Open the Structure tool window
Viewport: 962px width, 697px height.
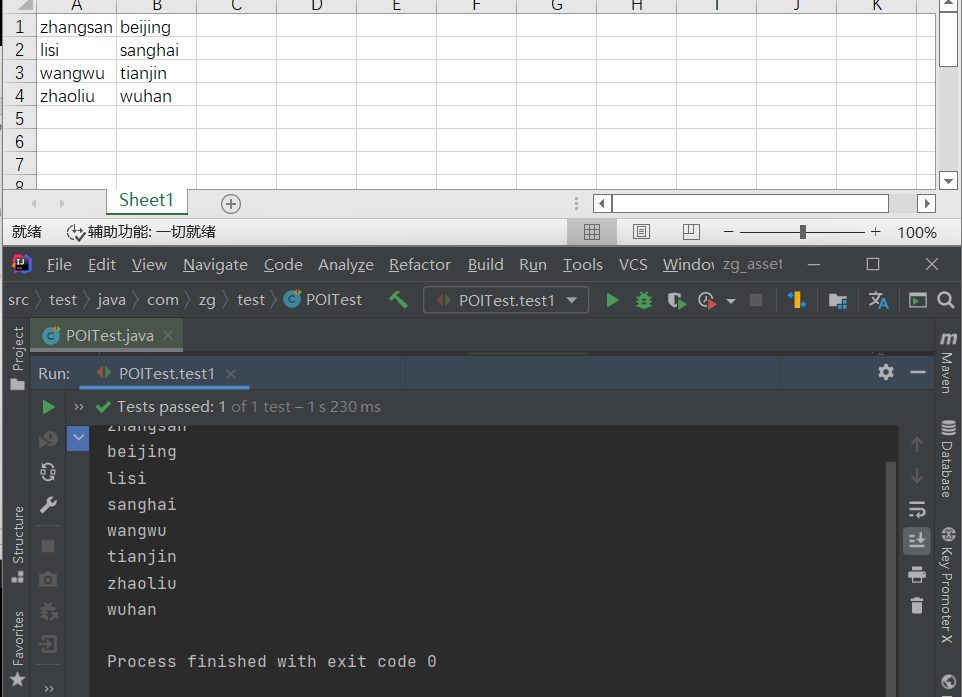(18, 544)
